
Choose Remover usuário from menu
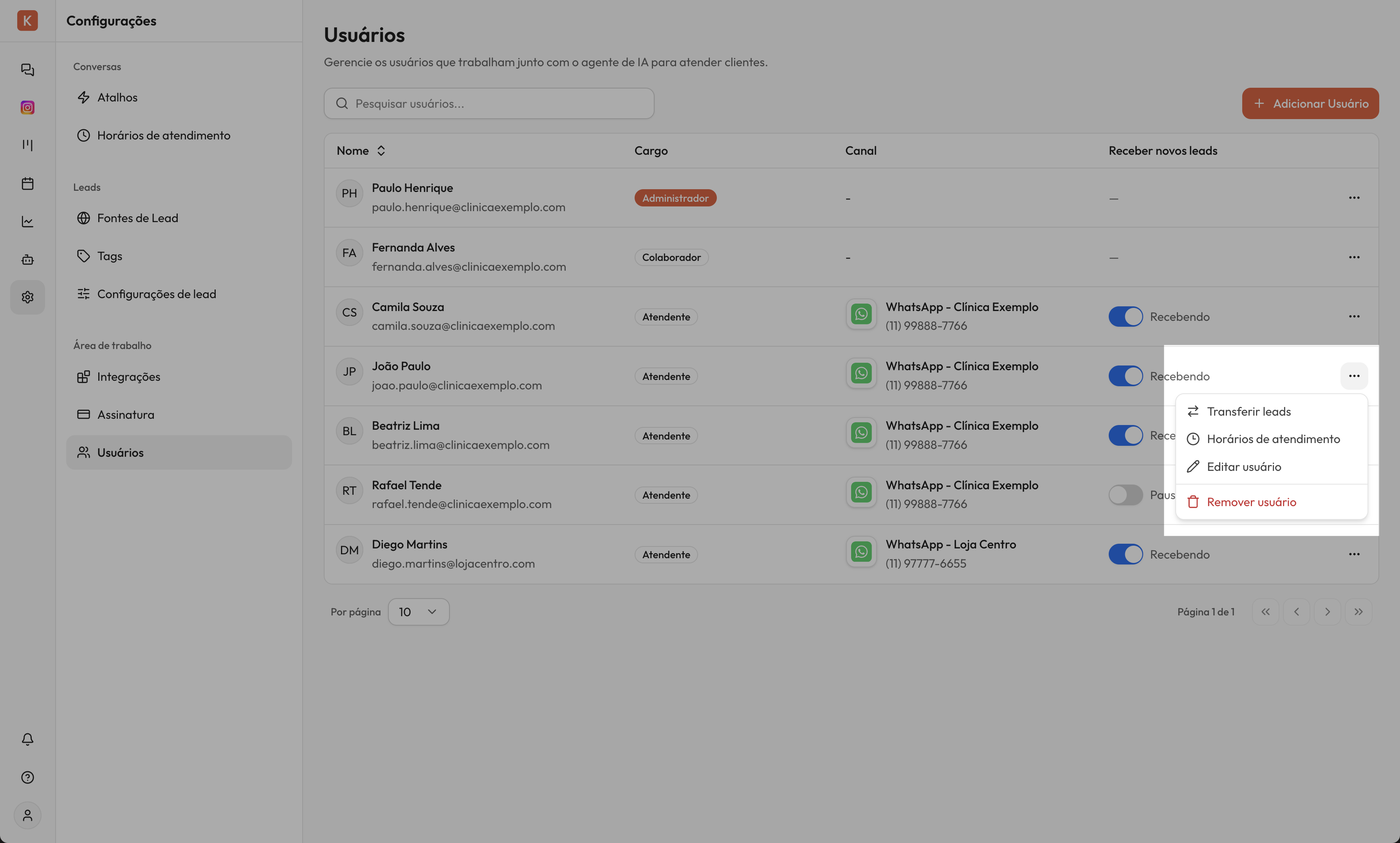pyautogui.click(x=1271, y=502)
